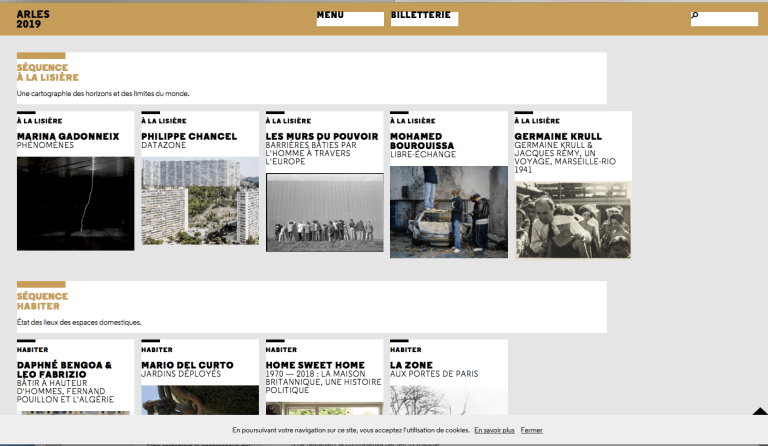The image size is (768, 446).
Task: Open Home Sweet Home exhibition title
Action: [315, 365]
